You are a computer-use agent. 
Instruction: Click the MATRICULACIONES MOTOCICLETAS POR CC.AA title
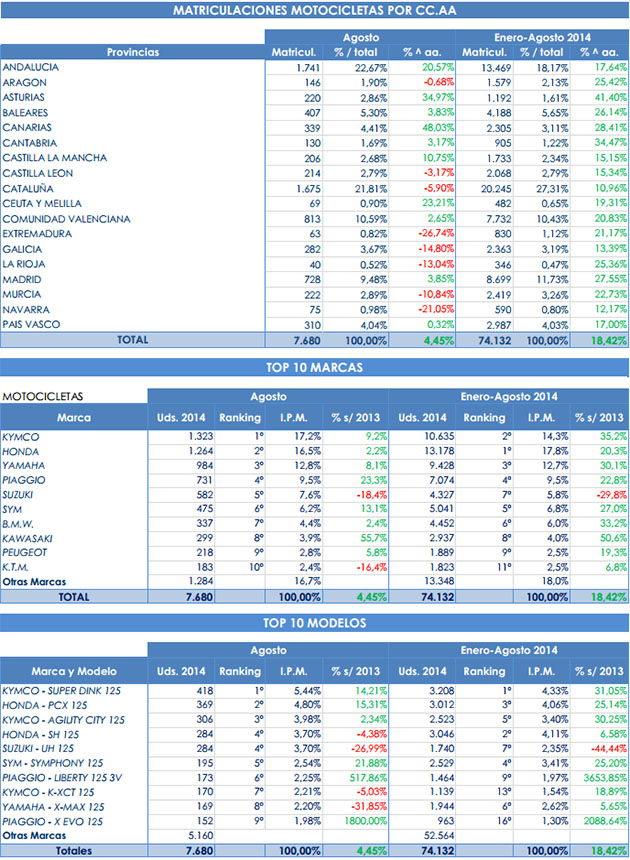pyautogui.click(x=315, y=10)
